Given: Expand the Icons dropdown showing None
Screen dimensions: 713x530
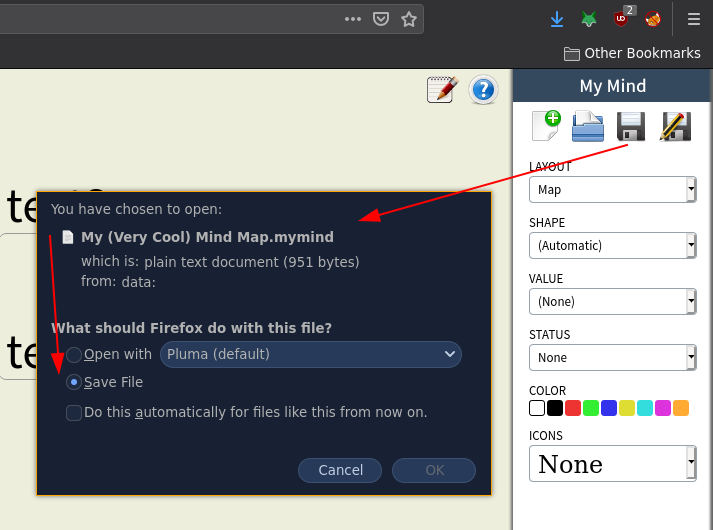Looking at the screenshot, I should click(x=613, y=464).
